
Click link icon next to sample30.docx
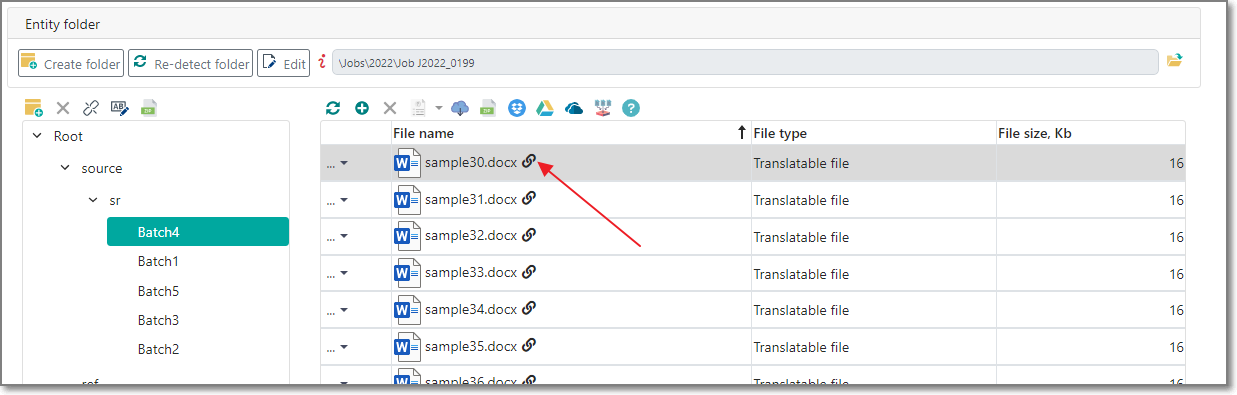(x=529, y=161)
